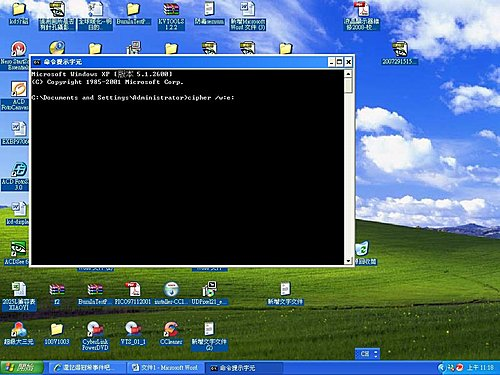500x375 pixels.
Task: Select the f2 archive icon
Action: pos(57,294)
